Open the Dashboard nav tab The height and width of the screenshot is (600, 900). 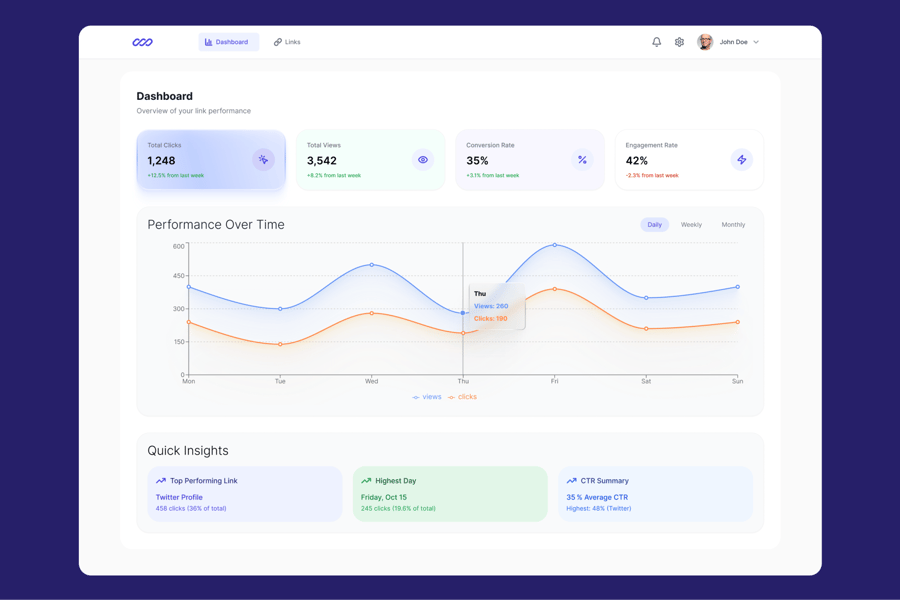(x=227, y=42)
